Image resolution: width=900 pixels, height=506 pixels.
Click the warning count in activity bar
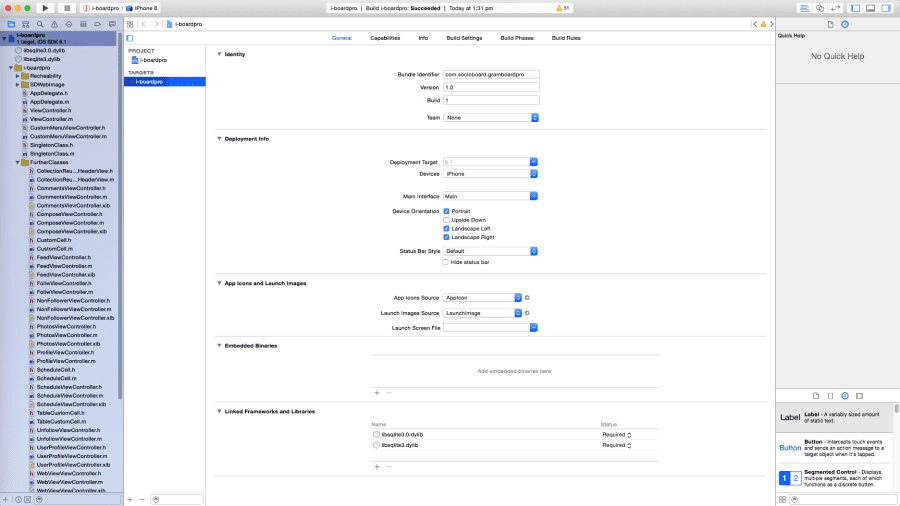click(562, 8)
